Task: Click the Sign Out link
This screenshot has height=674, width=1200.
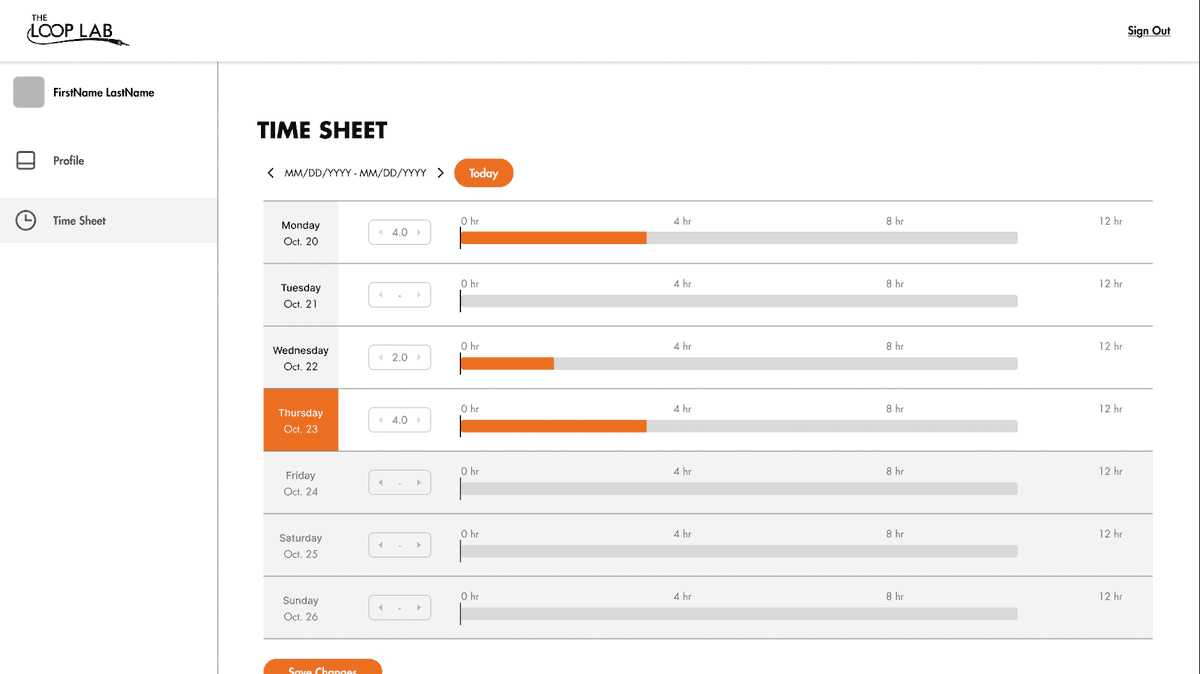Action: point(1148,31)
